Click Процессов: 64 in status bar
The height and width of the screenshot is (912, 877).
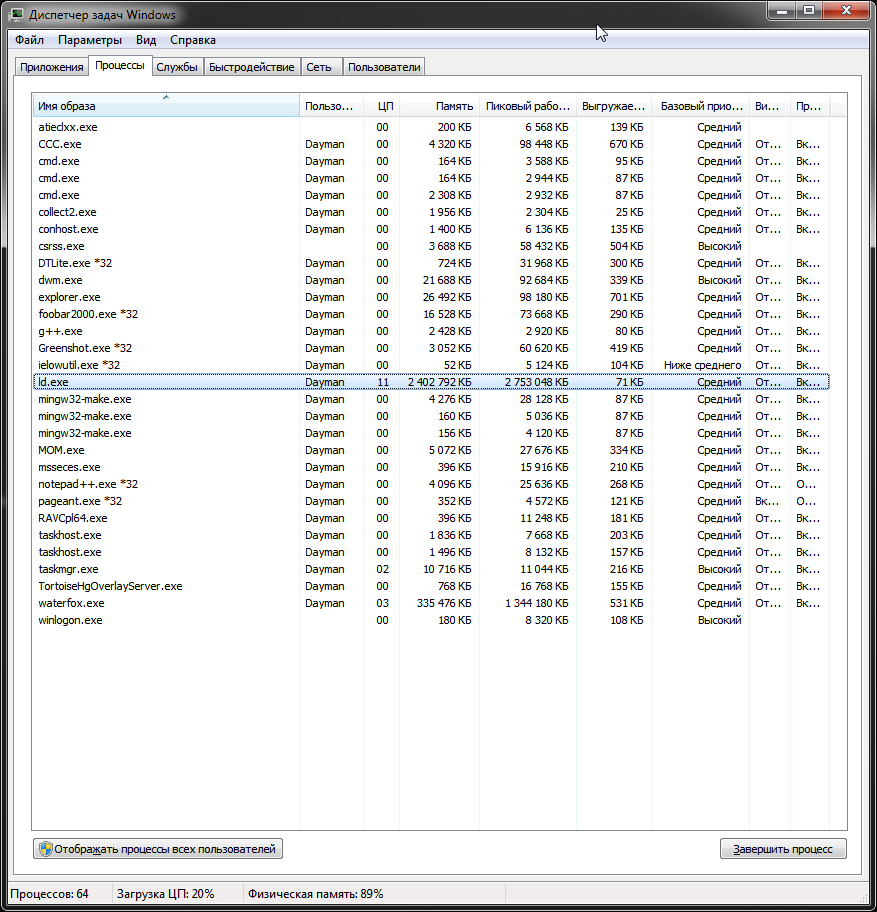click(x=49, y=893)
